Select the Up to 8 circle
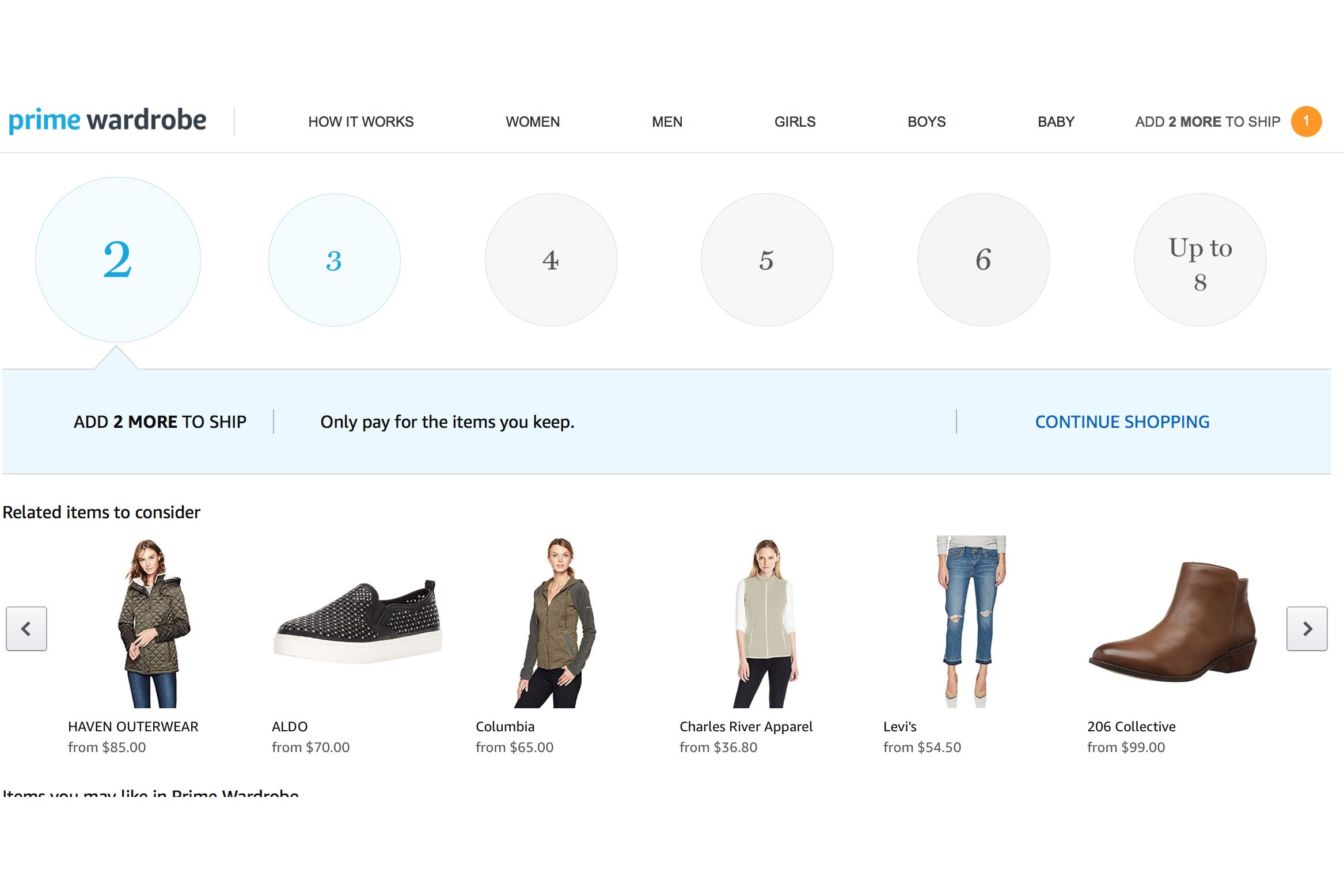 (x=1200, y=260)
